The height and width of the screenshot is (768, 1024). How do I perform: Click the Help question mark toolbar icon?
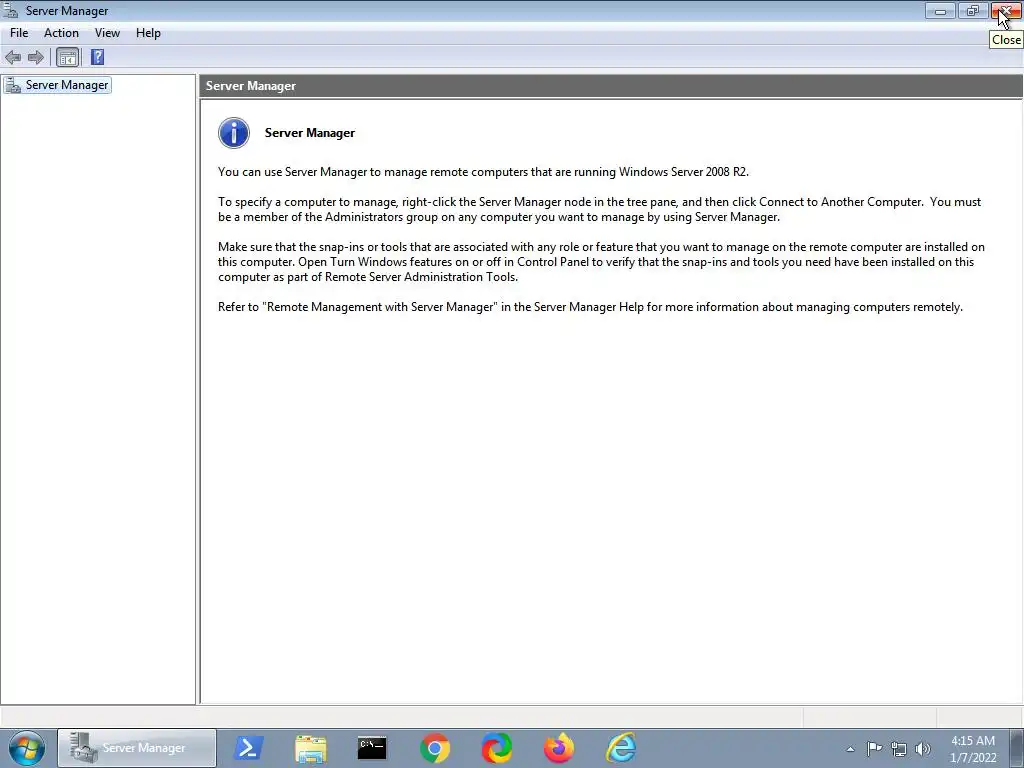(x=97, y=57)
